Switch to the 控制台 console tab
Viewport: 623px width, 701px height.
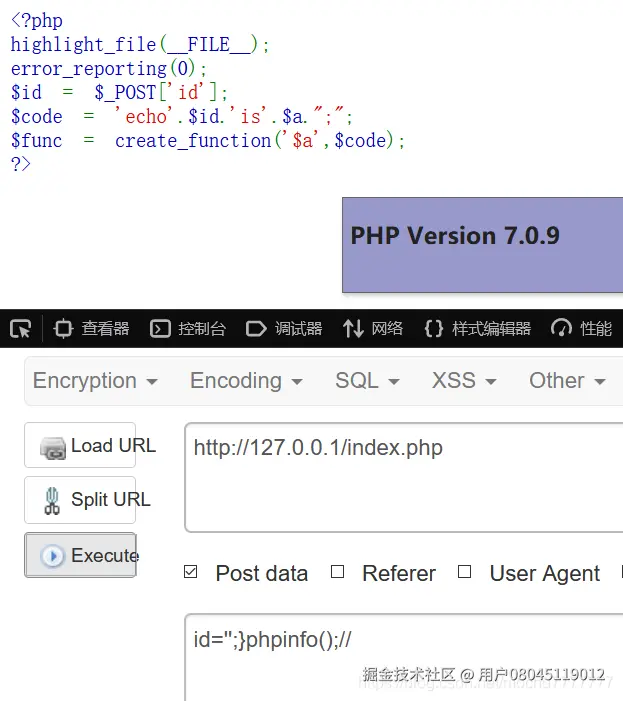[x=188, y=329]
